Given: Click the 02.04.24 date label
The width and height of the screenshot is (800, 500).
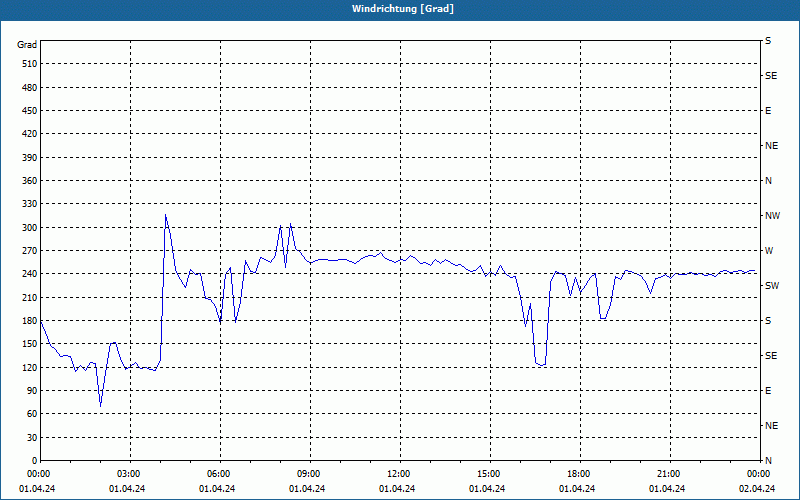Looking at the screenshot, I should point(757,489).
